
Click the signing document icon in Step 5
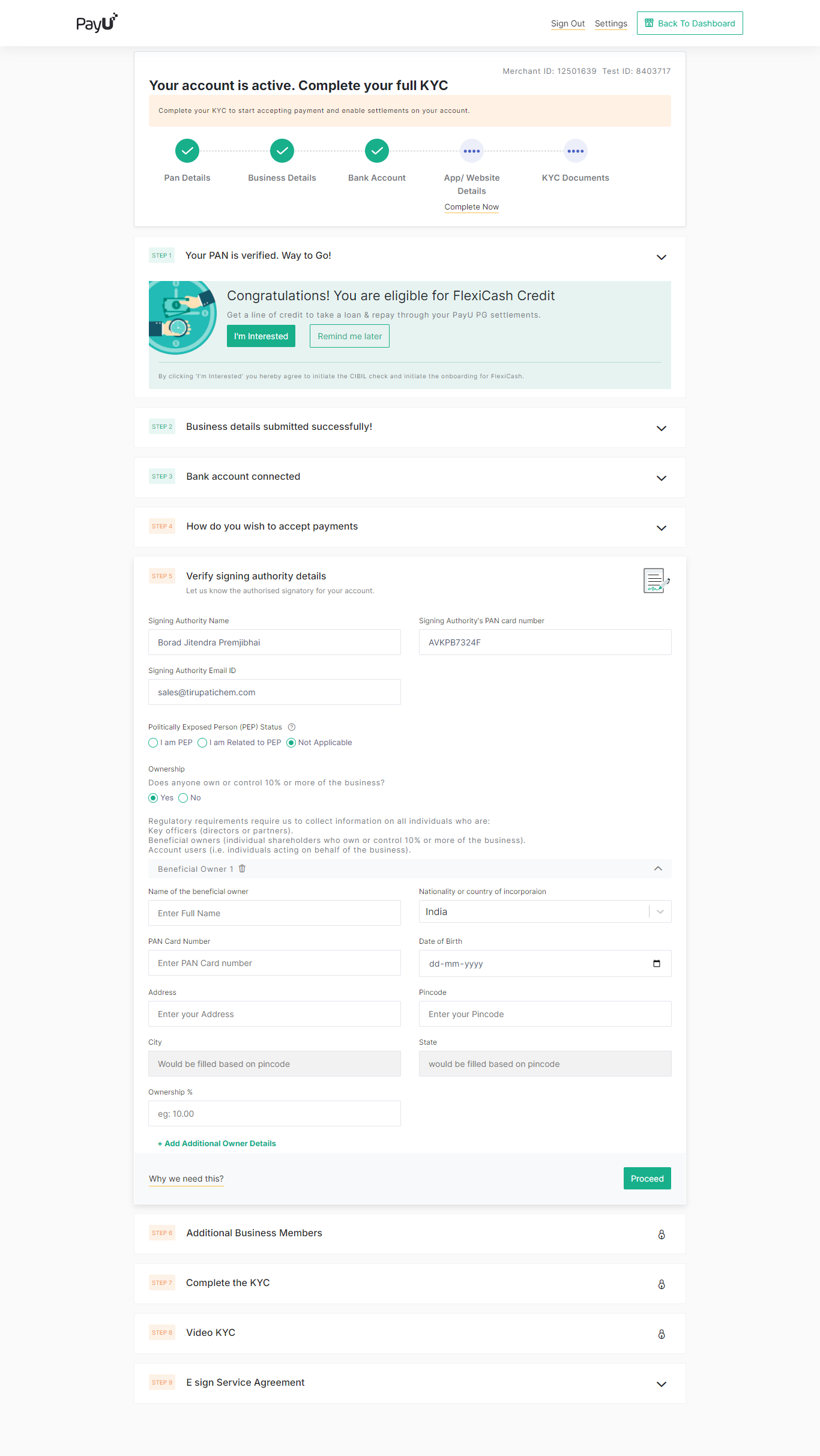656,581
